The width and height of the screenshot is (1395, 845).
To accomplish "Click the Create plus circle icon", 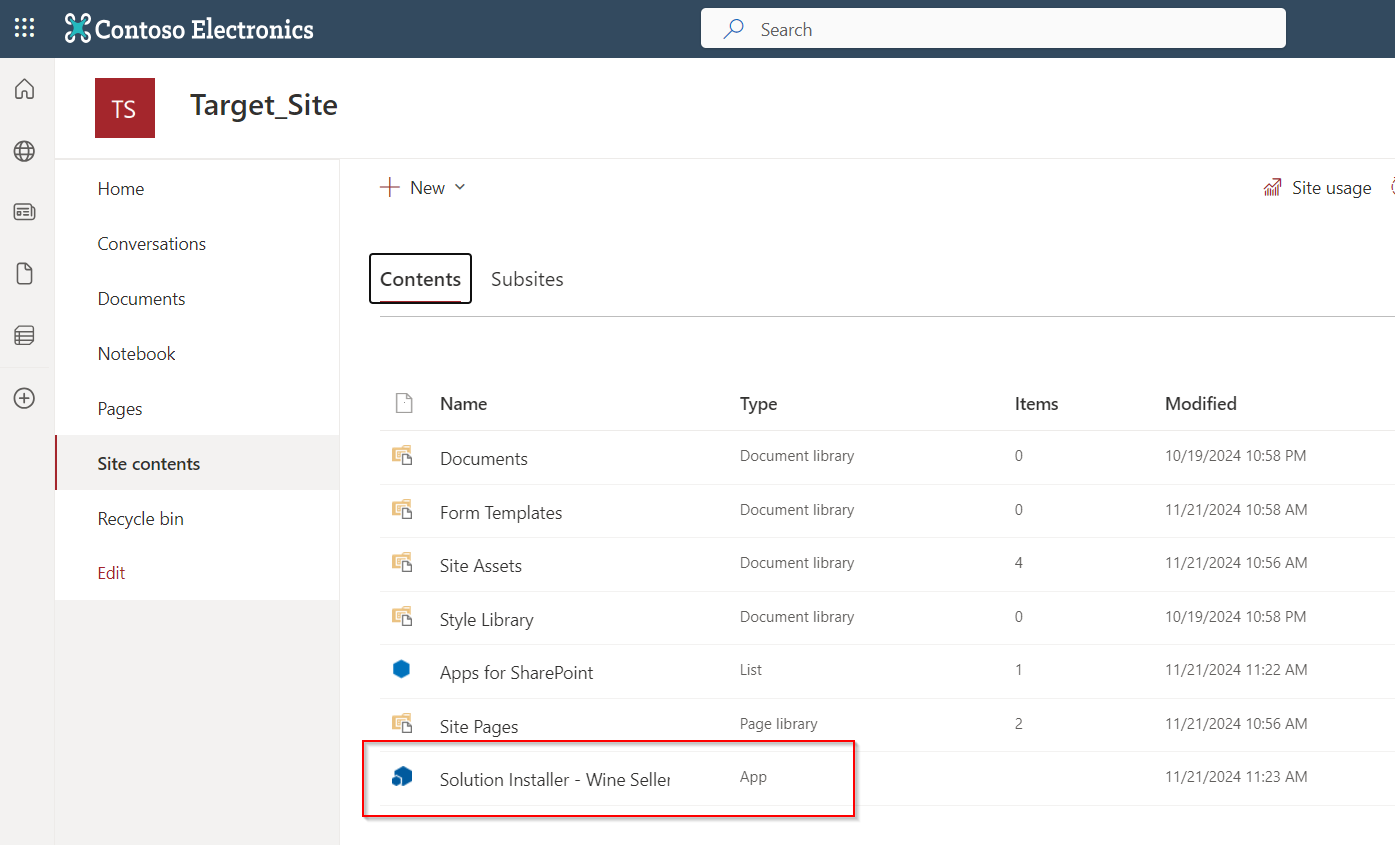I will [x=24, y=398].
